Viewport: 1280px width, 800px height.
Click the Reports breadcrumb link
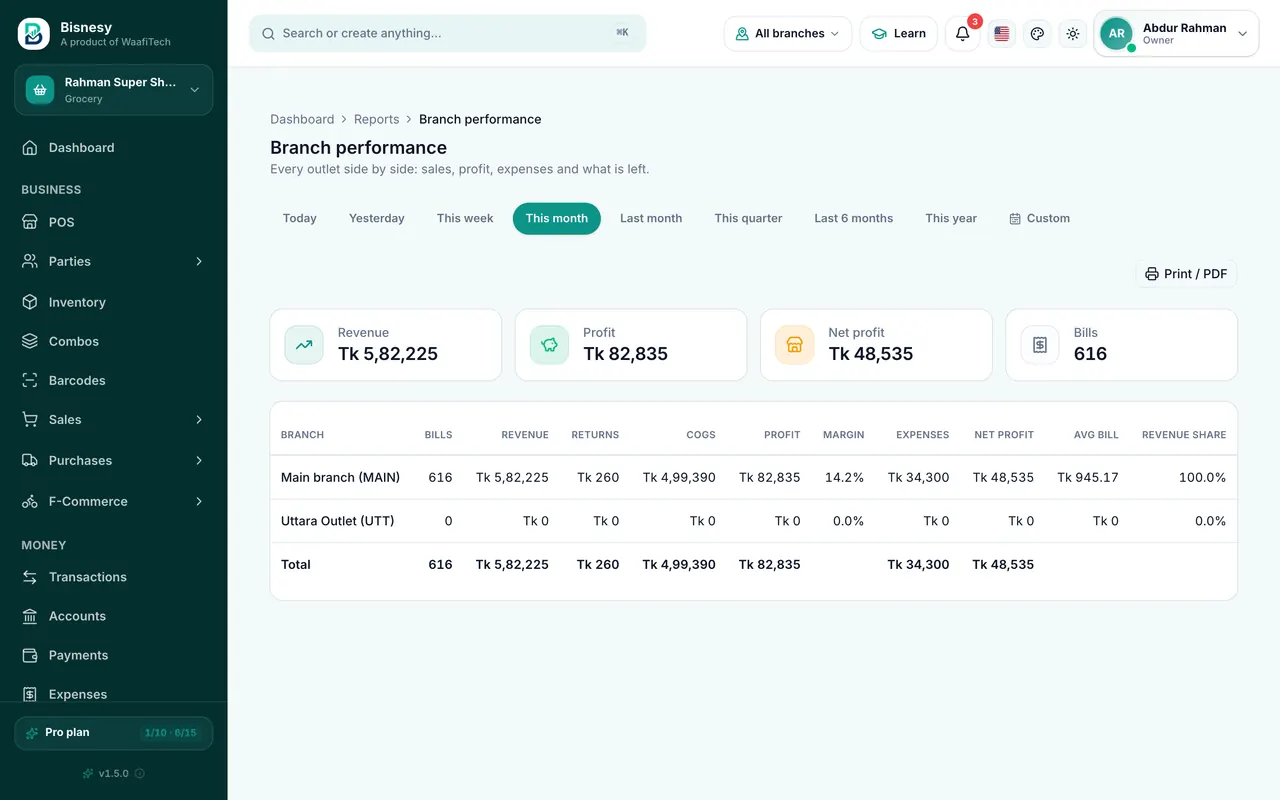point(376,119)
